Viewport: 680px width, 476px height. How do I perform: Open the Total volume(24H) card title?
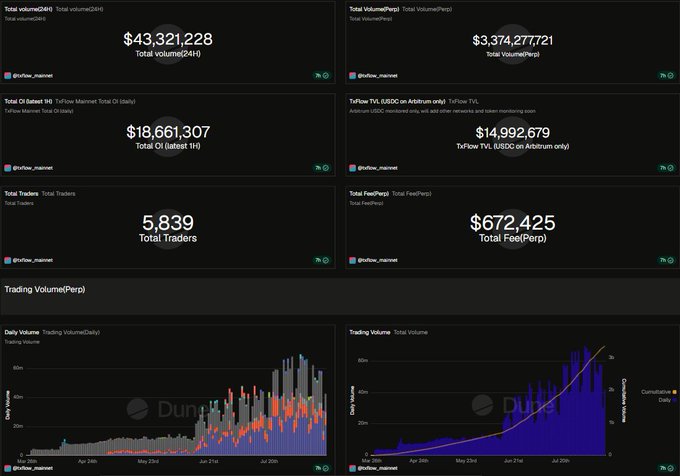[x=28, y=9]
